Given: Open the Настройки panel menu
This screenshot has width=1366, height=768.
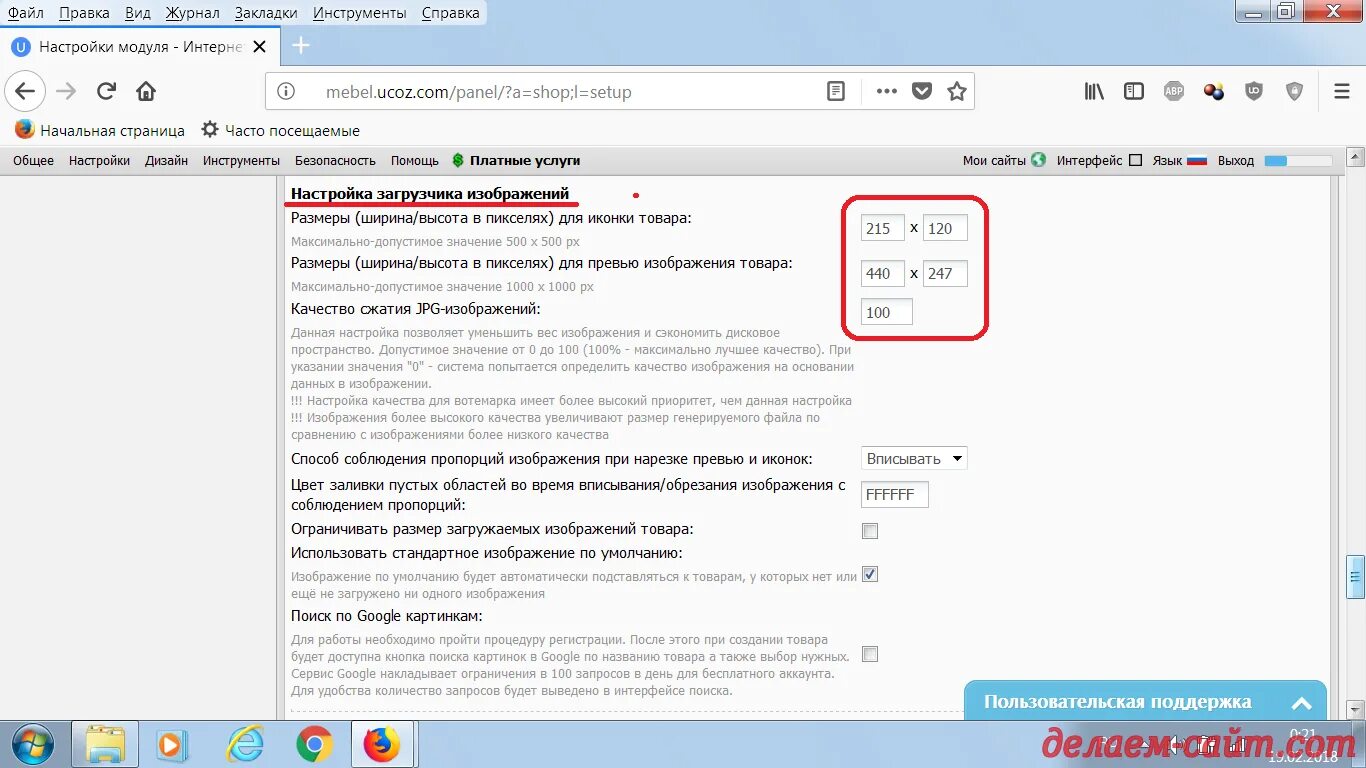Looking at the screenshot, I should click(x=99, y=160).
